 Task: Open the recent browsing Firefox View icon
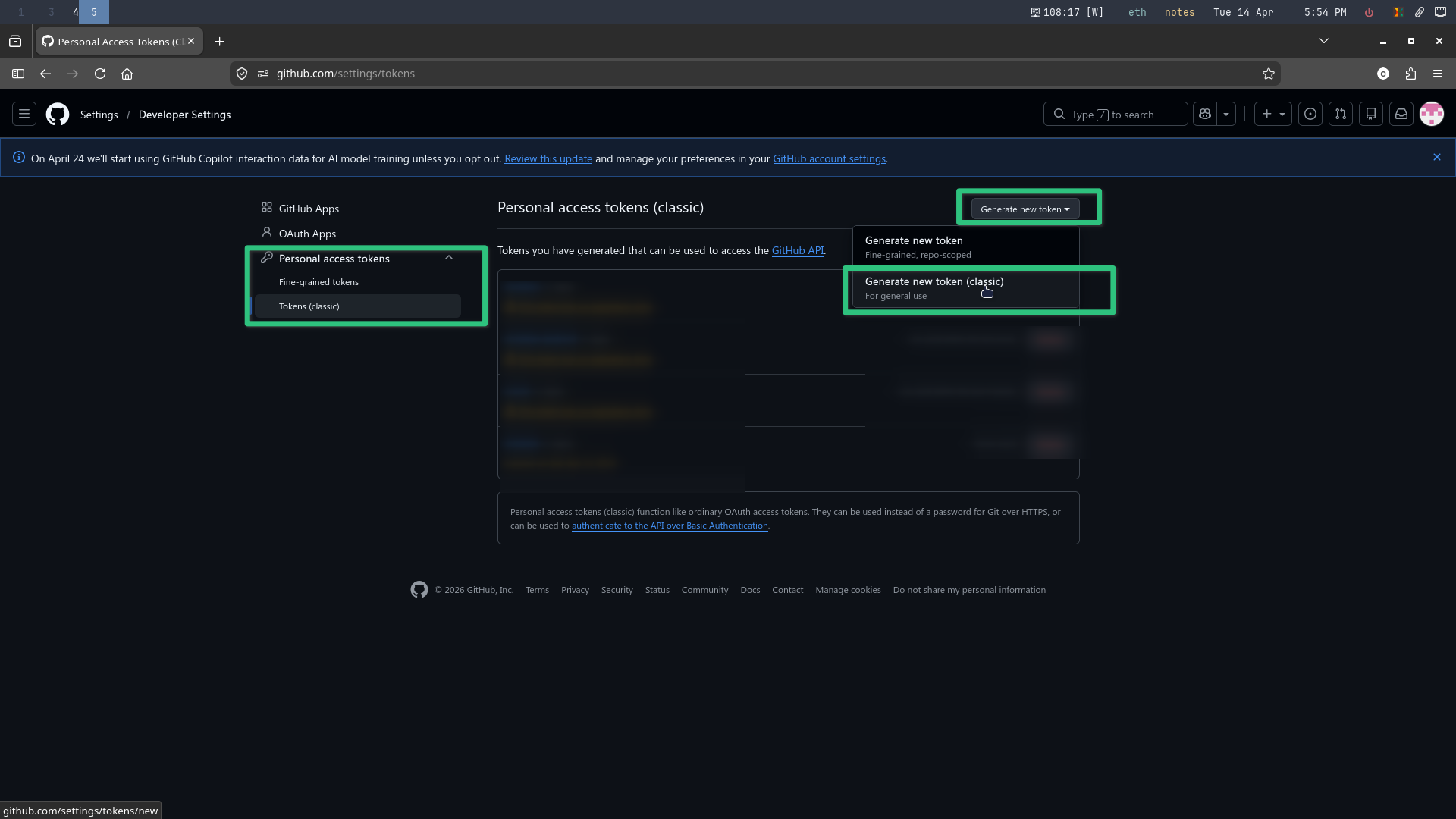(x=15, y=42)
